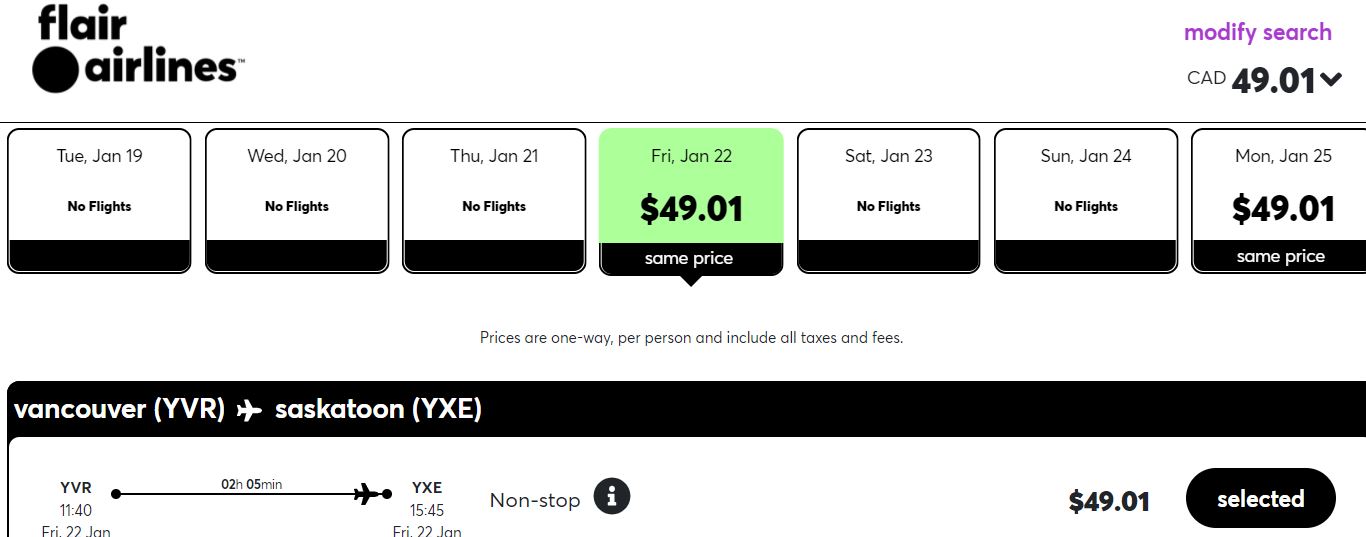This screenshot has width=1366, height=537.
Task: Select the Mon, Jan 25 $49.01 card
Action: [1279, 200]
